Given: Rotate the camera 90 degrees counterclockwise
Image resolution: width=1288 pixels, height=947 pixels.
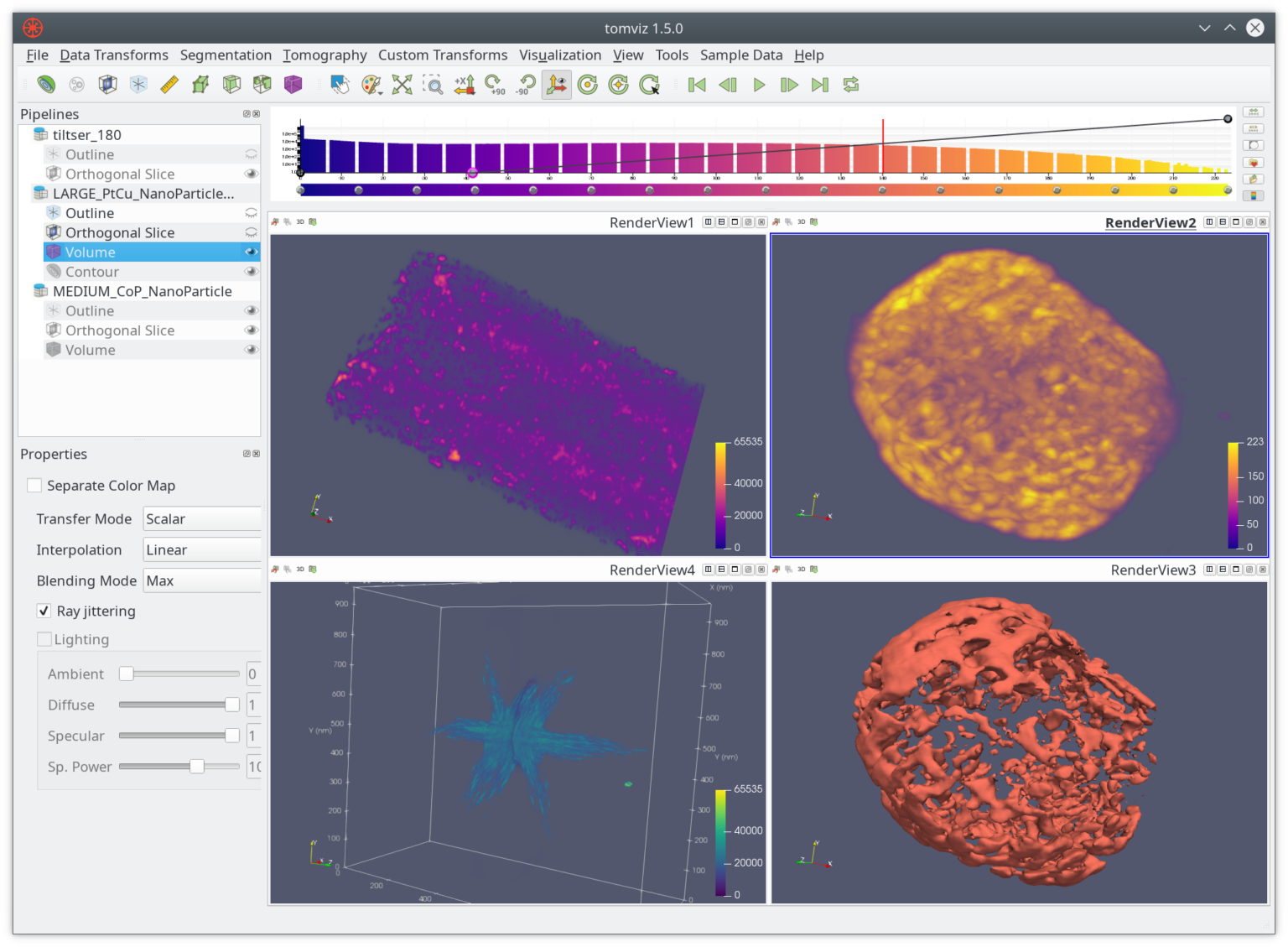Looking at the screenshot, I should [526, 84].
